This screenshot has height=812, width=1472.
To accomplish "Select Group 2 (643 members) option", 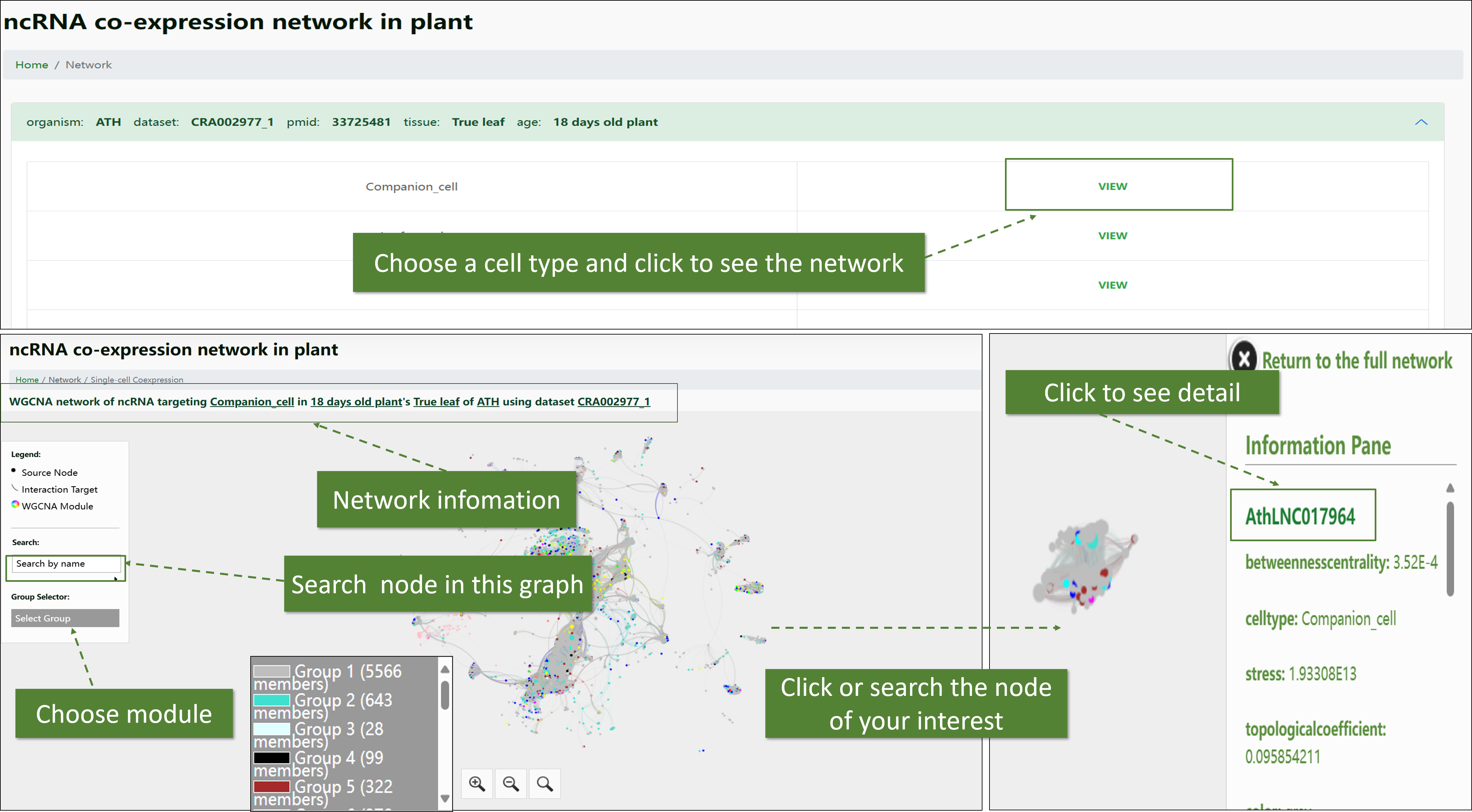I will coord(343,701).
